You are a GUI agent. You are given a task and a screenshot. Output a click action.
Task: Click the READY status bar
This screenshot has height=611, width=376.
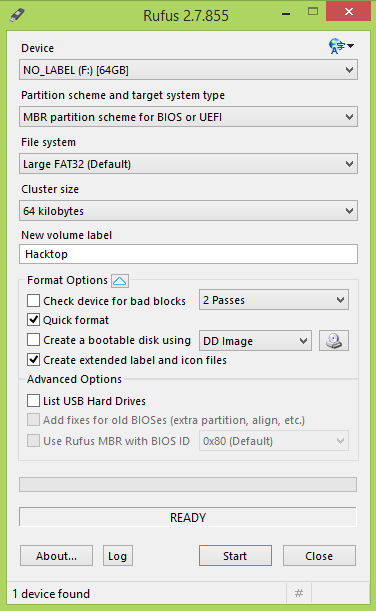(188, 517)
